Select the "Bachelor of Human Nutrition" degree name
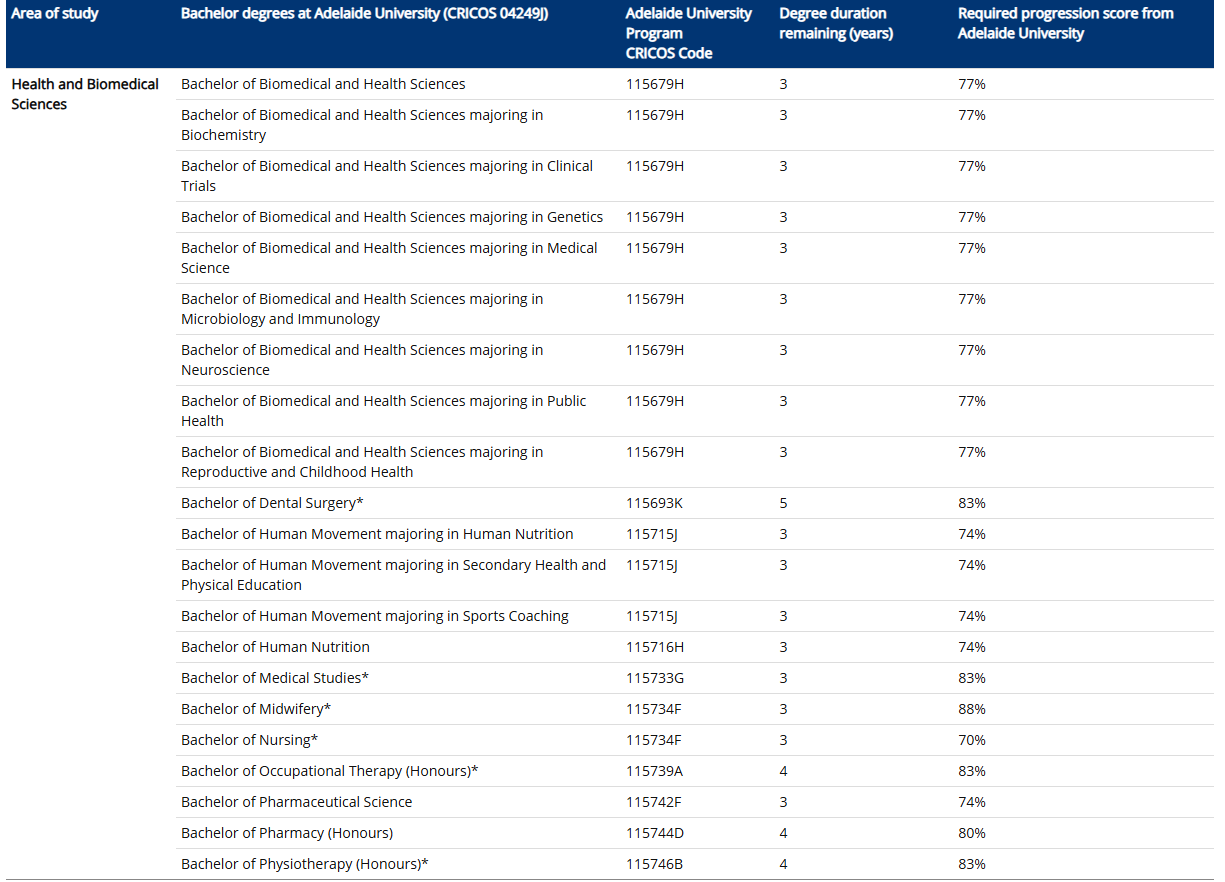The image size is (1225, 882). 275,647
